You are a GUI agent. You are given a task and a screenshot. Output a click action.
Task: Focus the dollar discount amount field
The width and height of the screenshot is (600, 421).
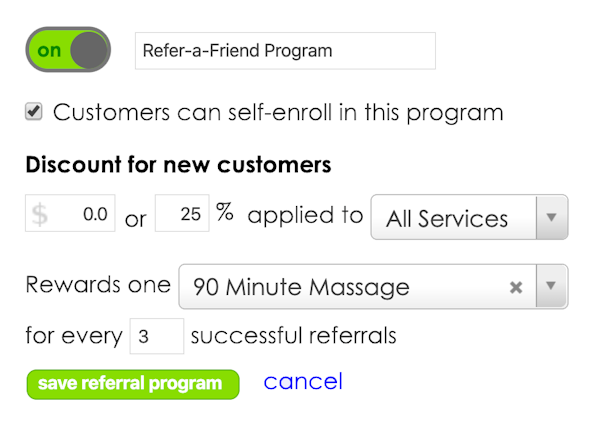(x=80, y=214)
